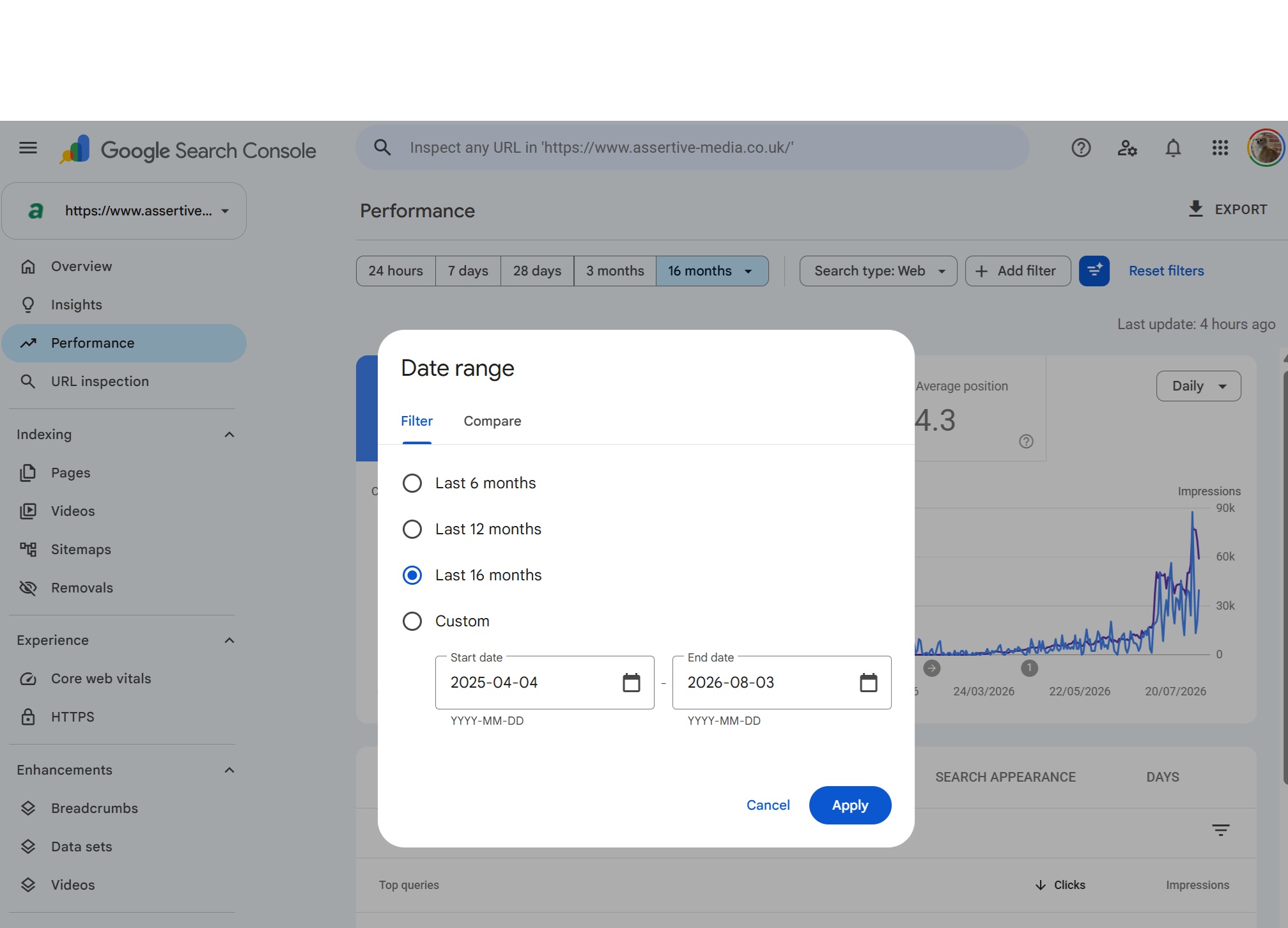Image resolution: width=1288 pixels, height=928 pixels.
Task: Open Sitemaps in the sidebar
Action: pyautogui.click(x=124, y=550)
